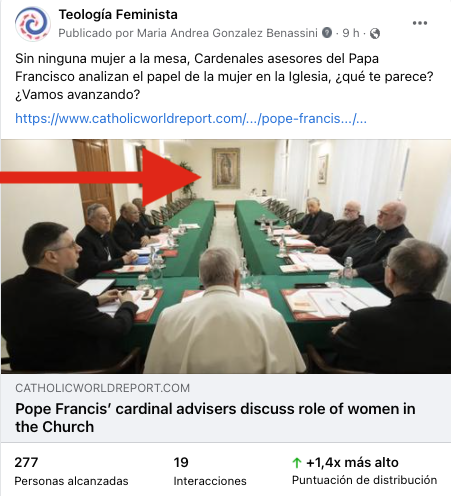Open Maria Andrea Gonzalez Benassini profile
Viewport: 451px width, 496px height.
pos(227,33)
